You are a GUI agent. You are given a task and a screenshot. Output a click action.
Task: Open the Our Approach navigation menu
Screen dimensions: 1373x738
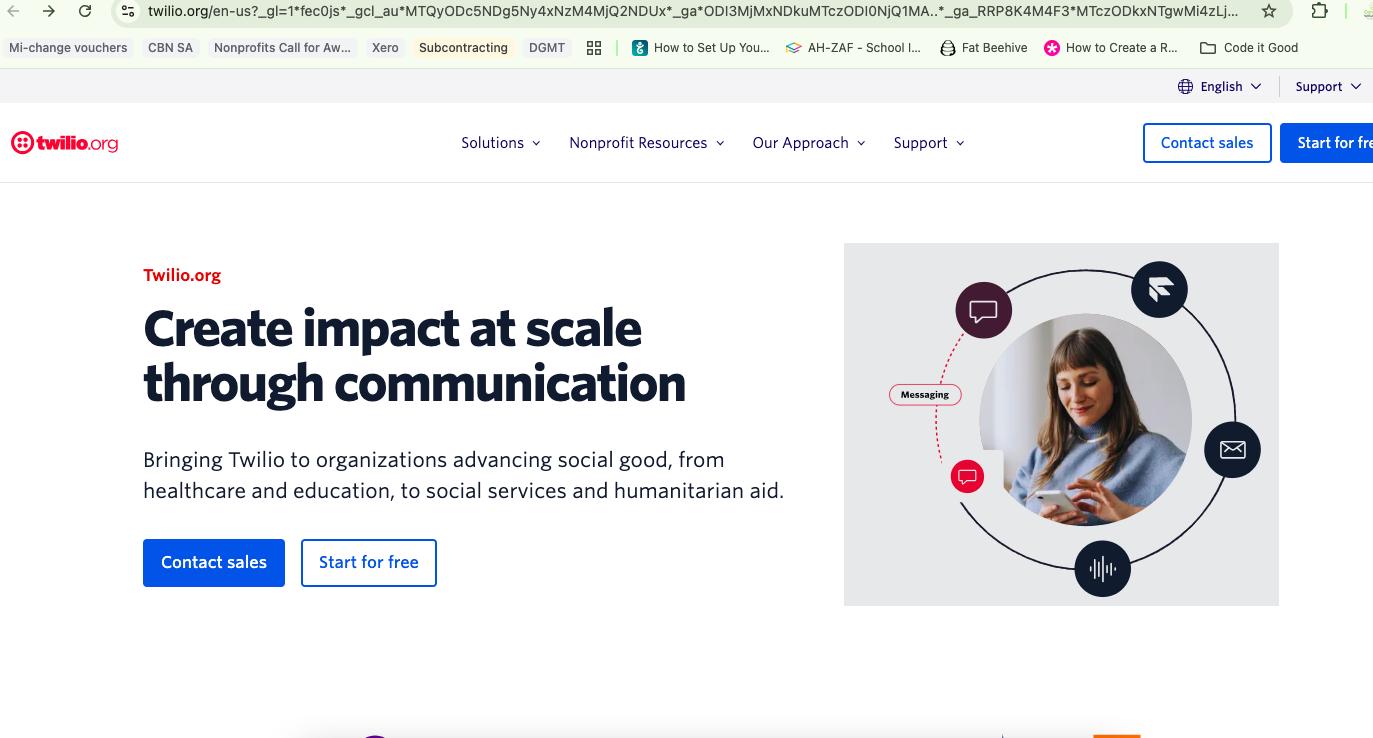pos(808,143)
